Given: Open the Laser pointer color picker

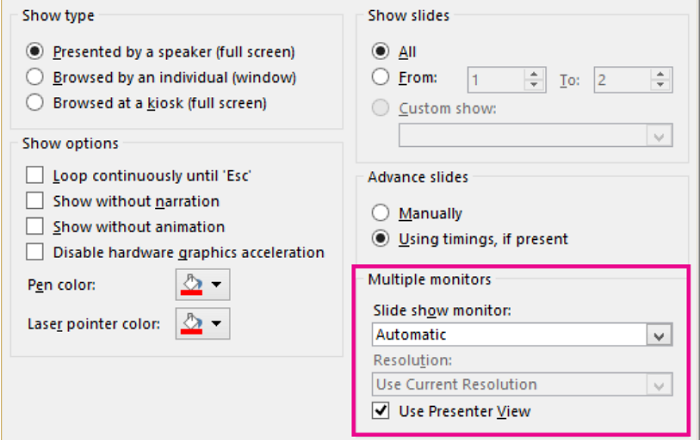Looking at the screenshot, I should (x=203, y=322).
